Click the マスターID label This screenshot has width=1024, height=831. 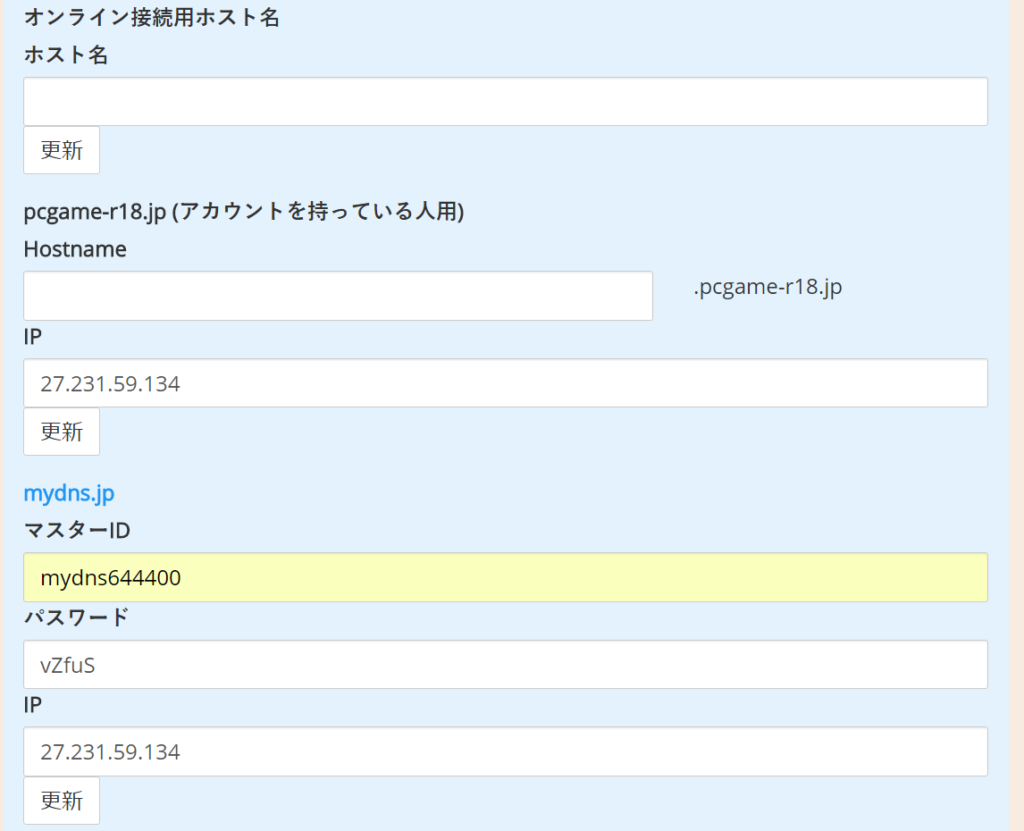coord(77,530)
